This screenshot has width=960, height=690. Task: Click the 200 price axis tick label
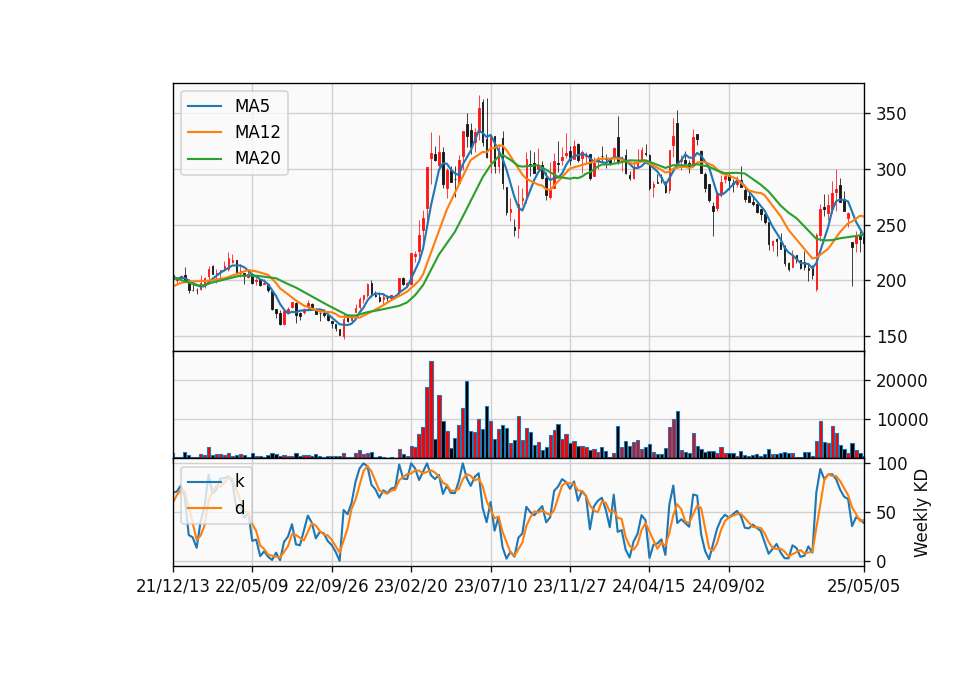point(891,282)
